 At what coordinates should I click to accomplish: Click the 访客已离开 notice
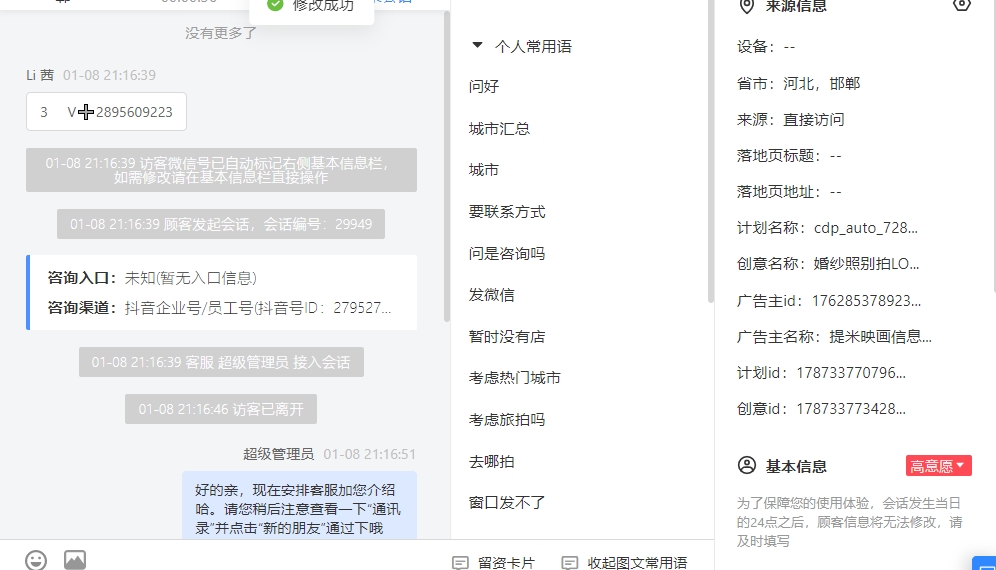221,409
